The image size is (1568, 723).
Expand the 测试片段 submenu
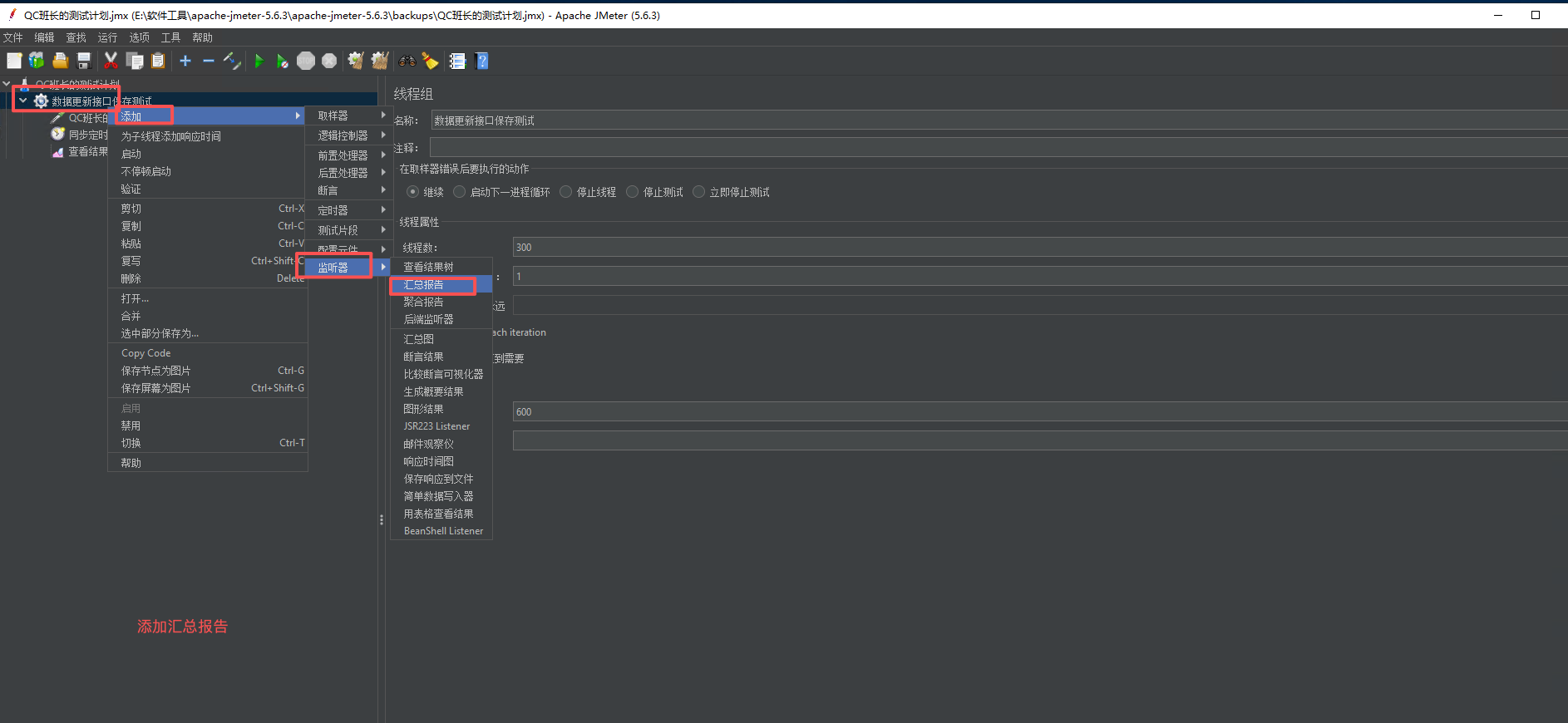348,230
